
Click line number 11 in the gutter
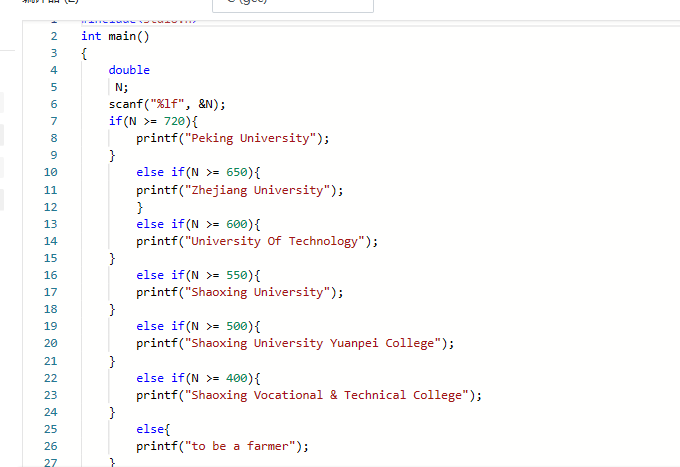[50, 190]
